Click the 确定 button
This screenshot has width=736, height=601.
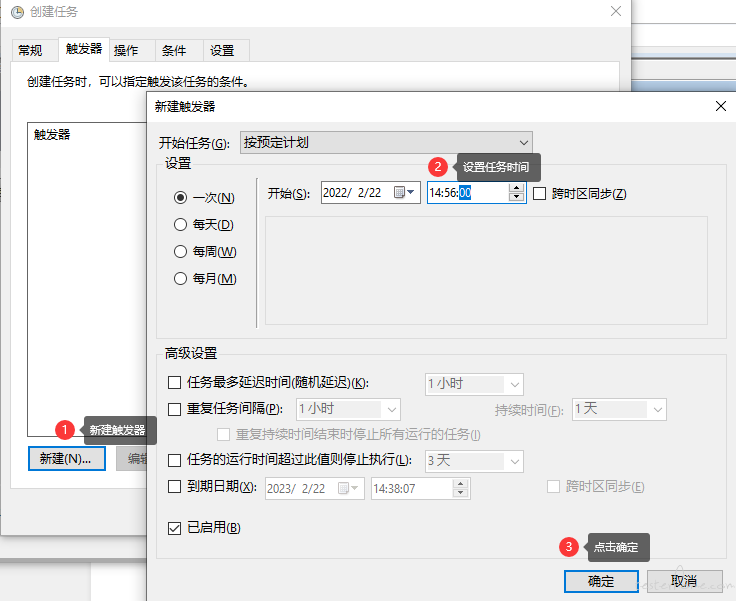tap(601, 581)
